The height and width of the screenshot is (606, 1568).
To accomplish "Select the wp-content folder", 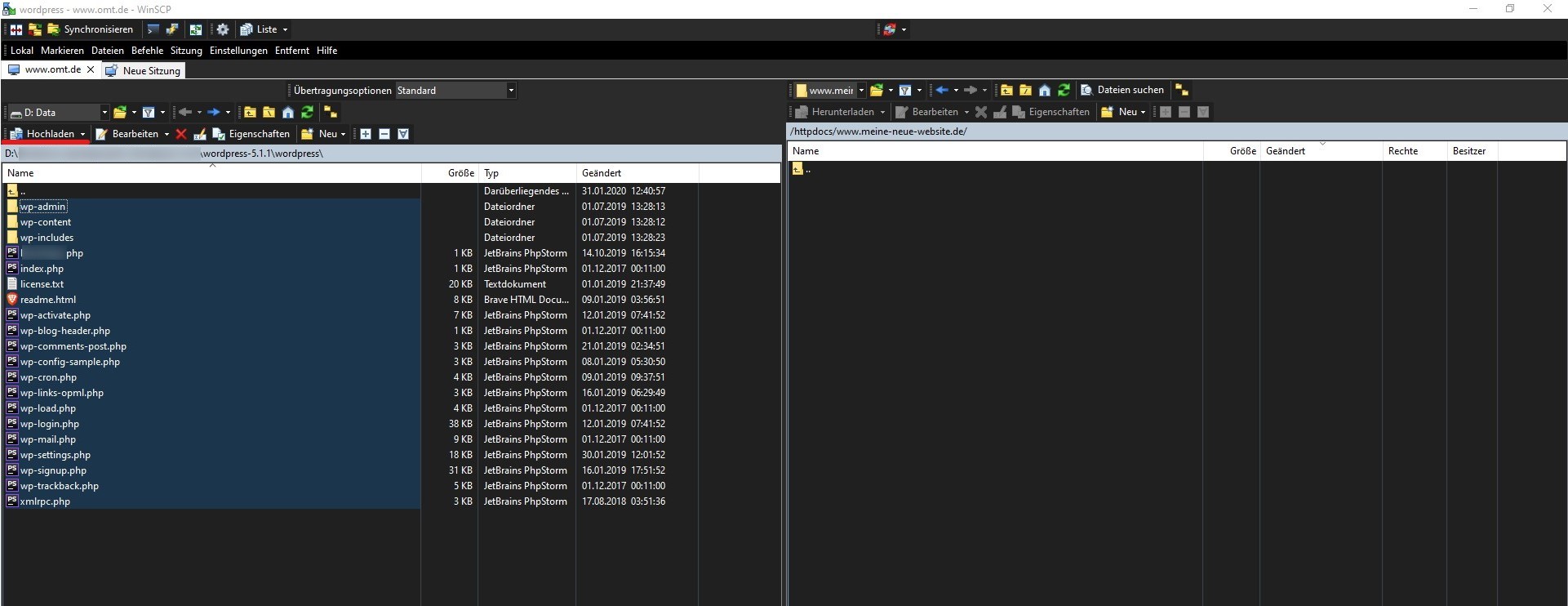I will [x=46, y=222].
